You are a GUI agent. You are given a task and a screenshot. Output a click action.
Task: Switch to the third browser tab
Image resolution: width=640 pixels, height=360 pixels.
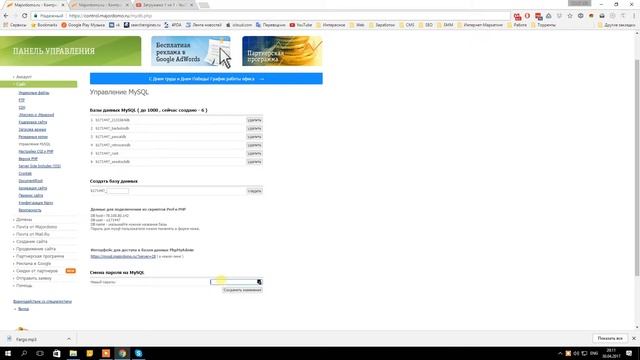[x=164, y=5]
